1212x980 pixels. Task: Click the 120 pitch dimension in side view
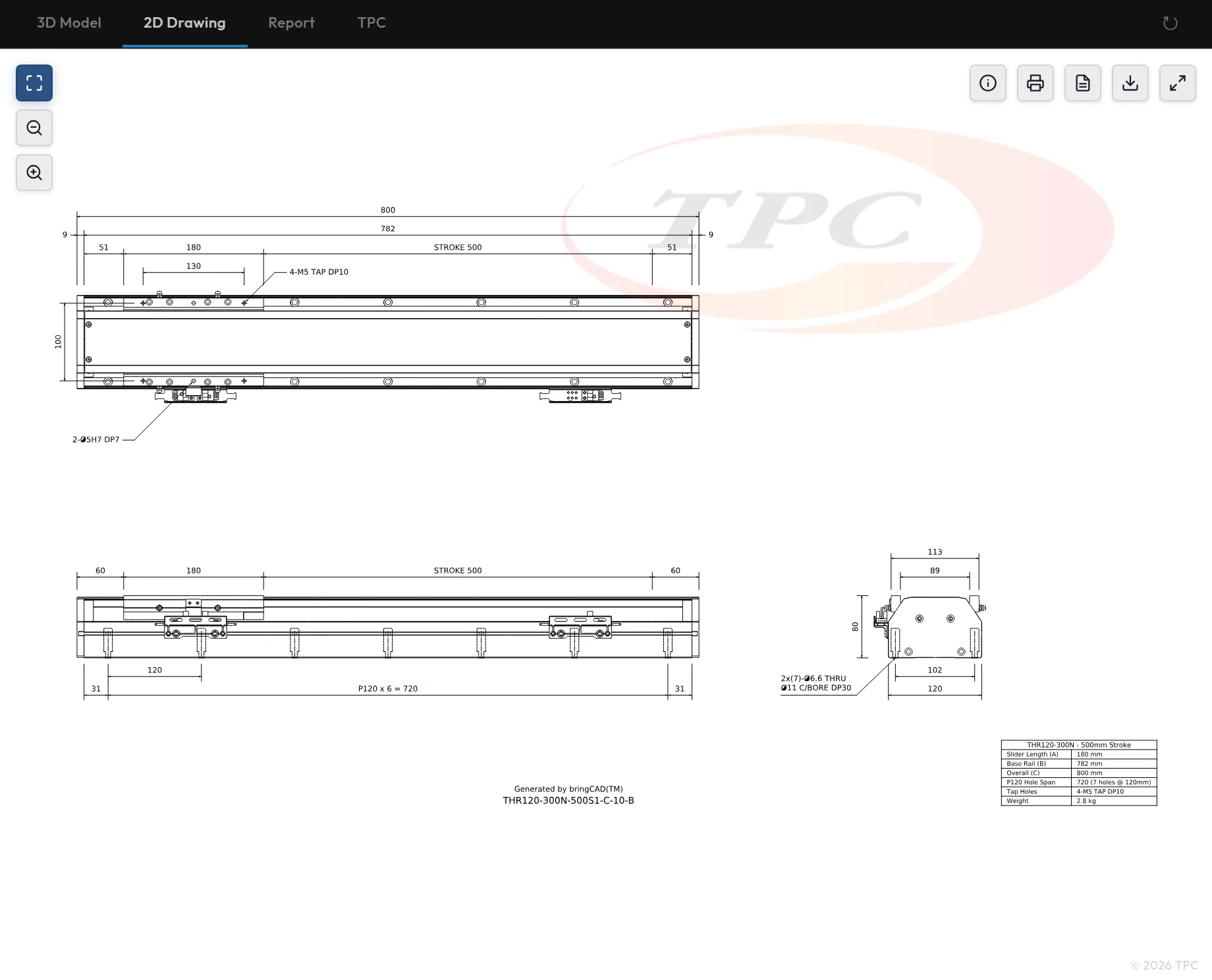click(x=155, y=670)
